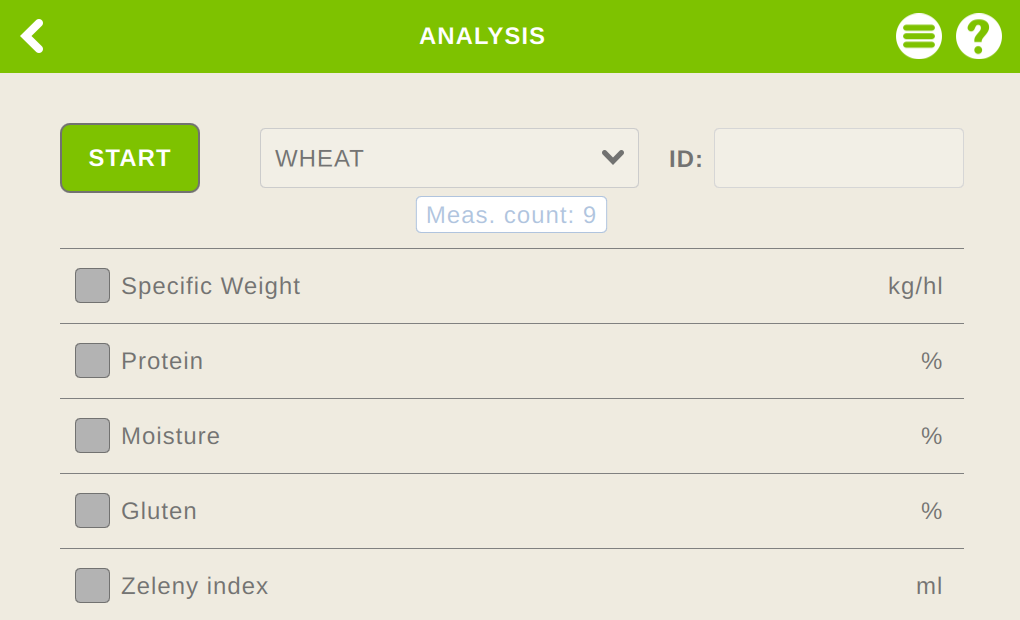Open help via question mark icon
1020x620 pixels.
click(978, 36)
